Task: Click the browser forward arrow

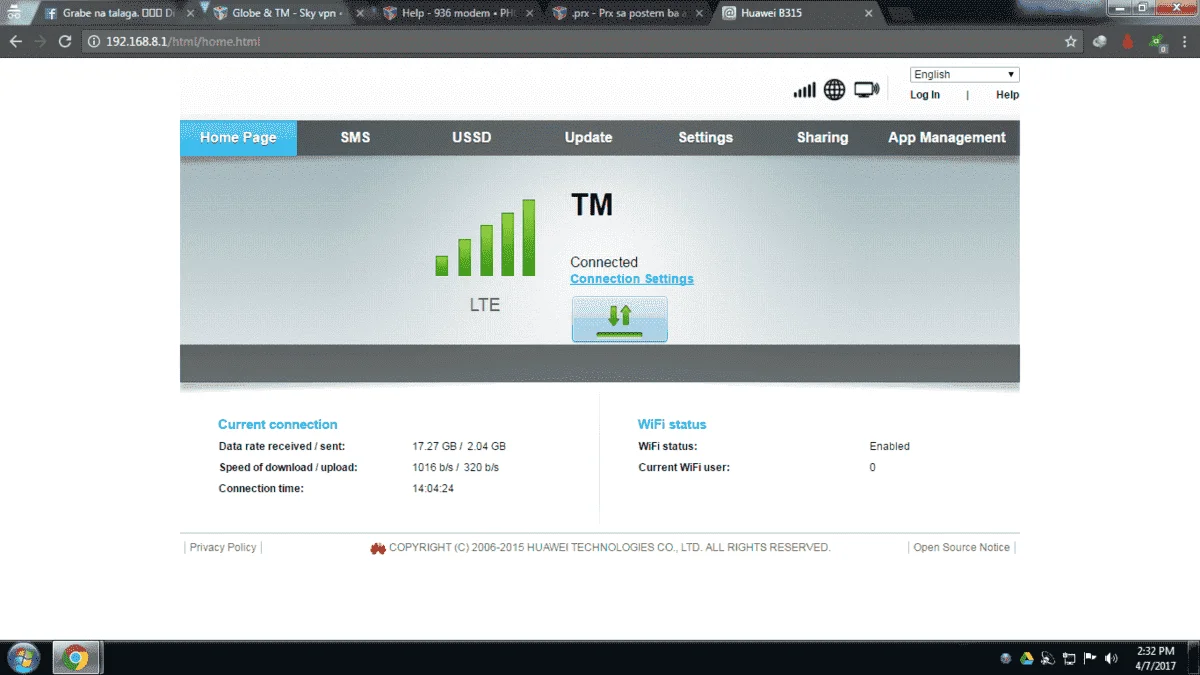Action: (x=40, y=42)
